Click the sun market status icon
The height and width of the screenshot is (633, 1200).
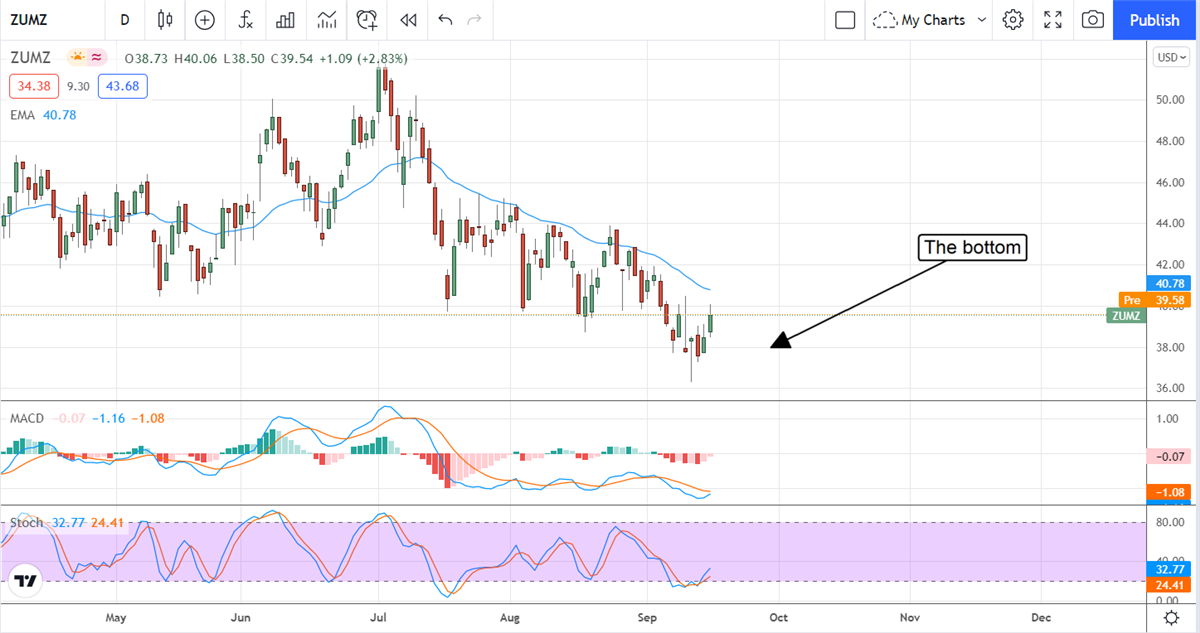76,58
